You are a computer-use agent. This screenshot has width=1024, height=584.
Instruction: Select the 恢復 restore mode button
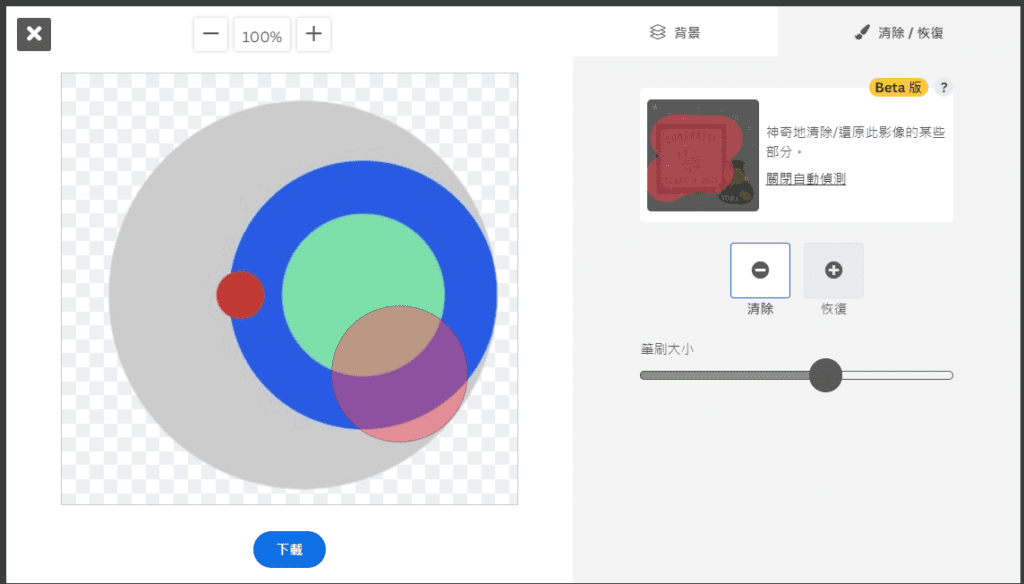coord(833,270)
